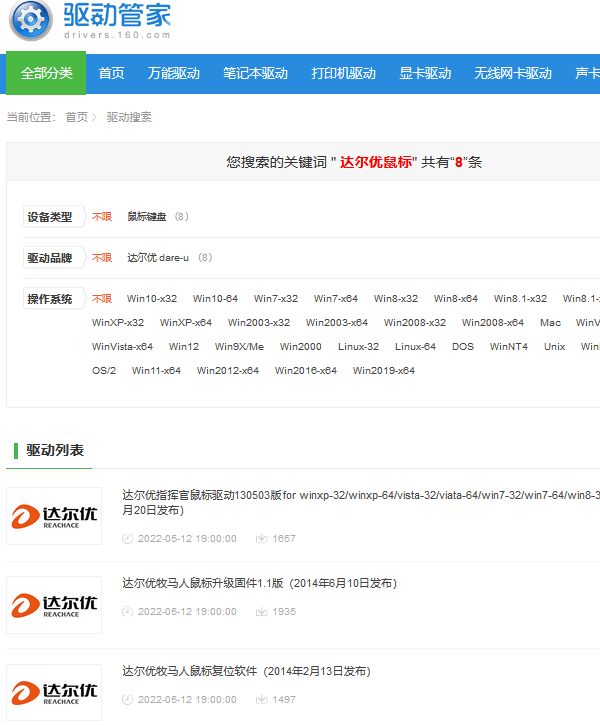The image size is (600, 726).
Task: Filter by Unix system
Action: [555, 347]
